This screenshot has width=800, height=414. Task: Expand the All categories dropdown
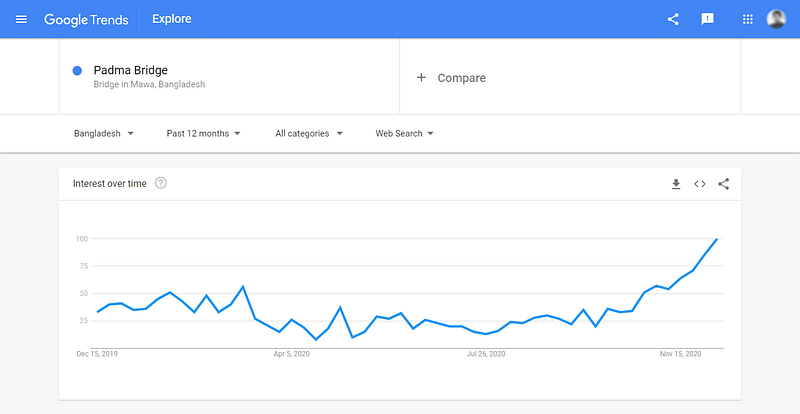309,133
